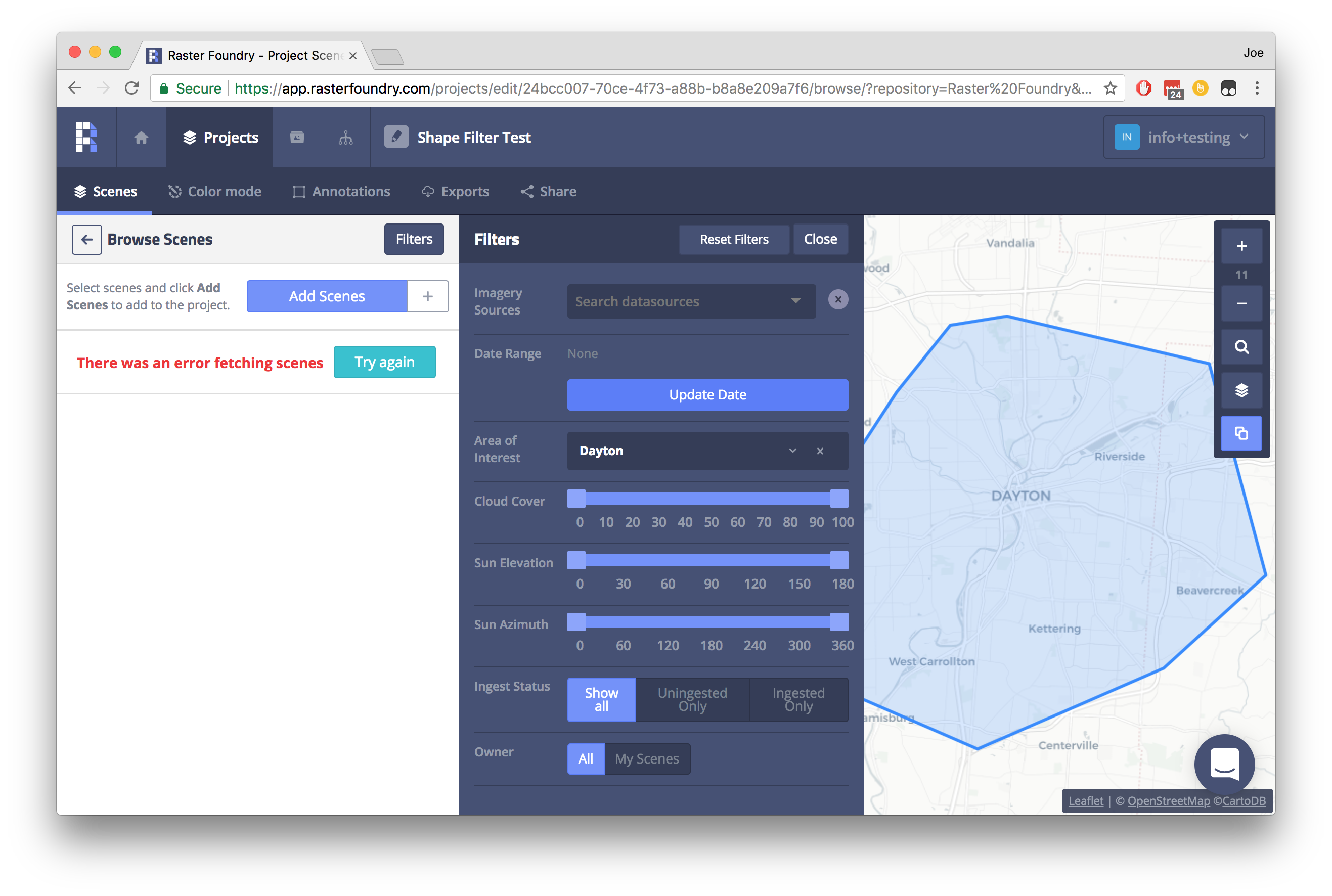1332x896 pixels.
Task: Click the Sun Azimuth maximum slider handle
Action: [839, 622]
